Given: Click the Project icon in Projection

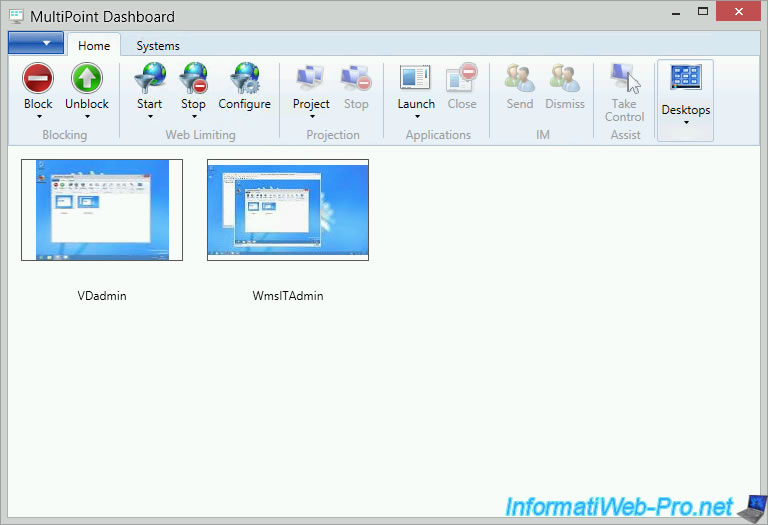Looking at the screenshot, I should (311, 79).
